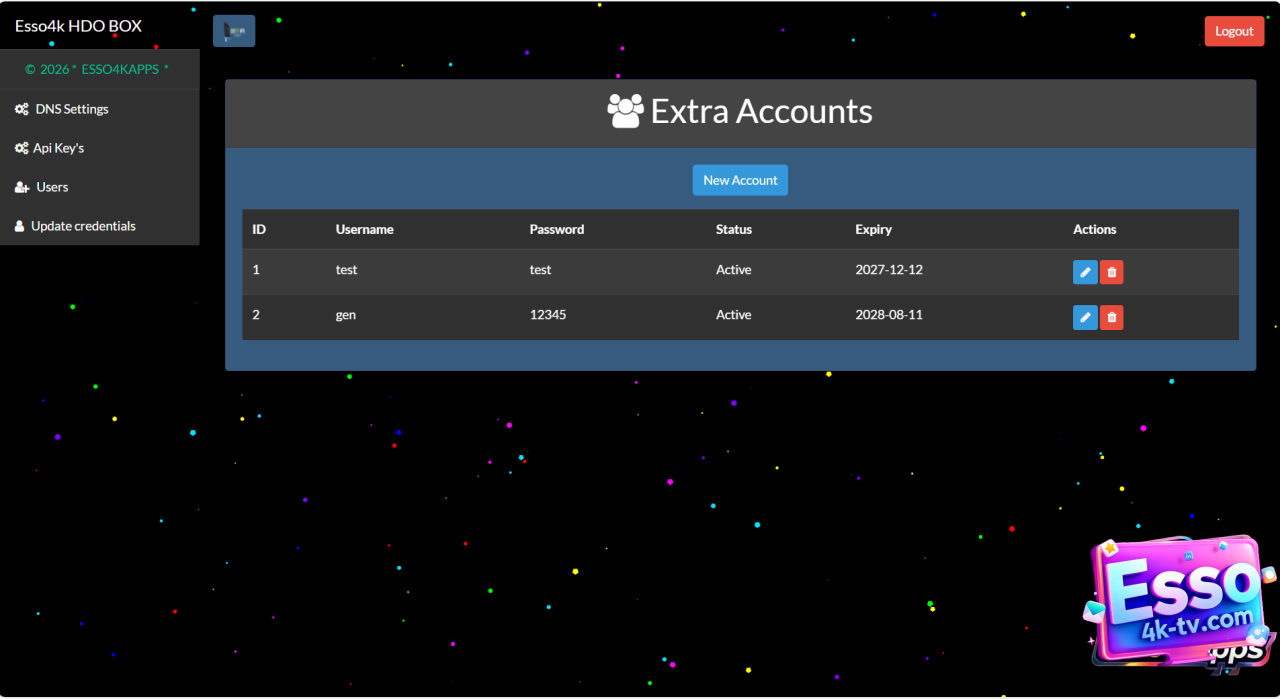Open DNS Settings in the sidebar

pyautogui.click(x=71, y=109)
